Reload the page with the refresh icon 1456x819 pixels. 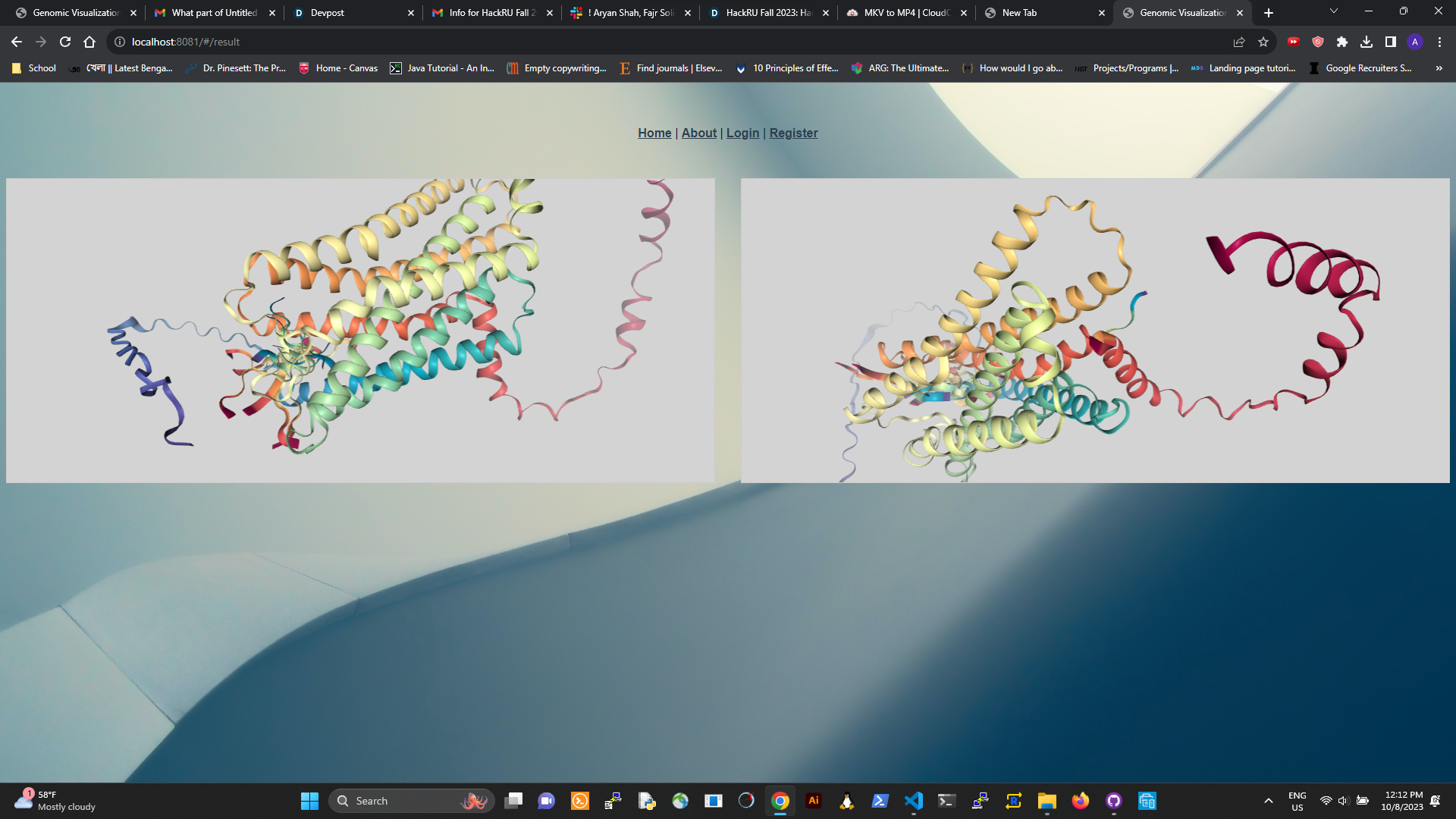65,42
